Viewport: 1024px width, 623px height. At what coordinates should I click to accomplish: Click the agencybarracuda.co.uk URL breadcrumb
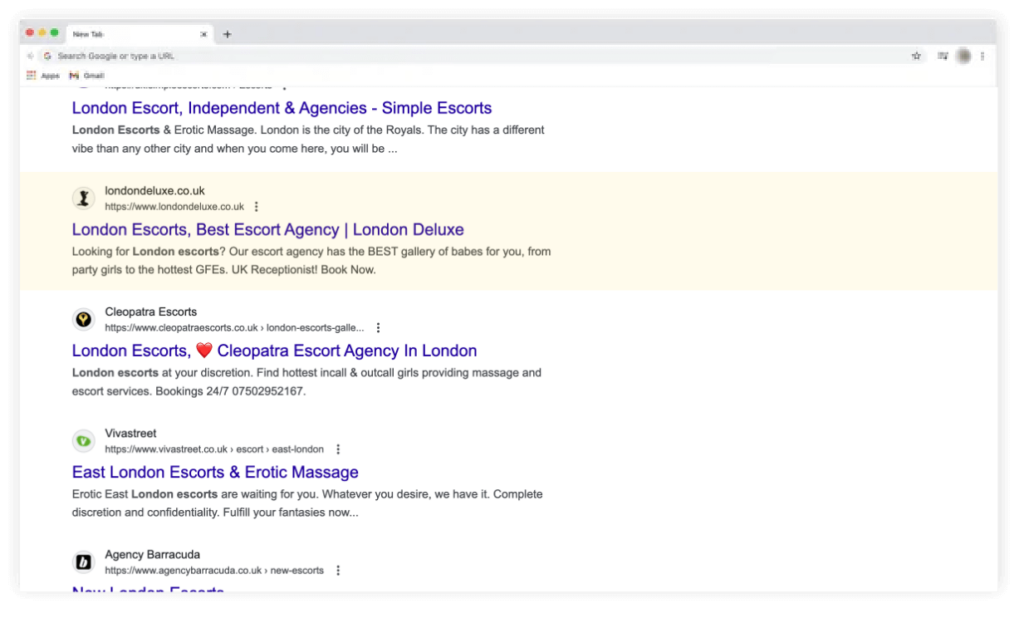click(x=214, y=571)
